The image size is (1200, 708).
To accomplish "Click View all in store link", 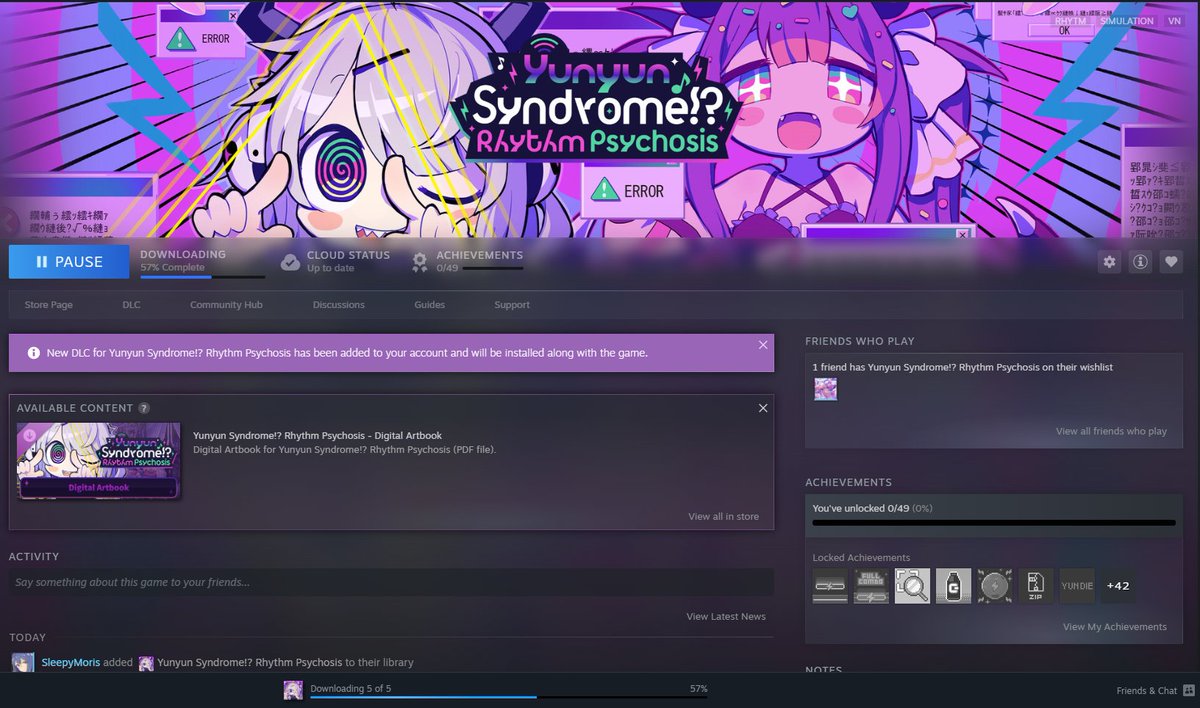I will click(x=723, y=517).
